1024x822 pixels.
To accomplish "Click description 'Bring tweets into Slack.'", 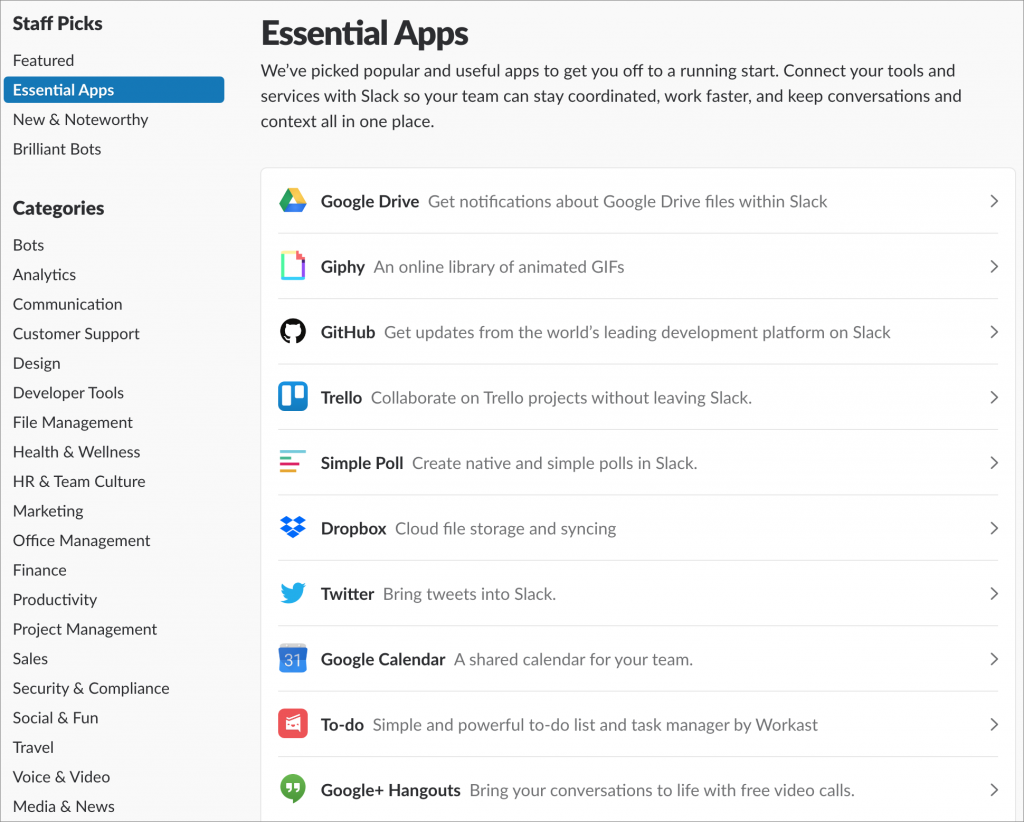I will (x=469, y=594).
